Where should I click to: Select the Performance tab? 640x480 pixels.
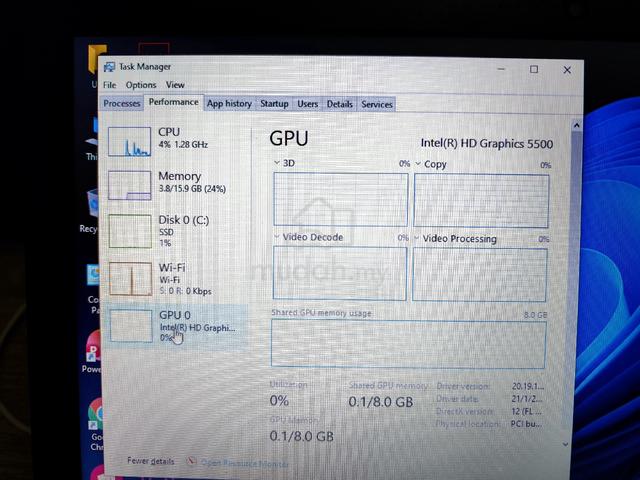tap(173, 102)
